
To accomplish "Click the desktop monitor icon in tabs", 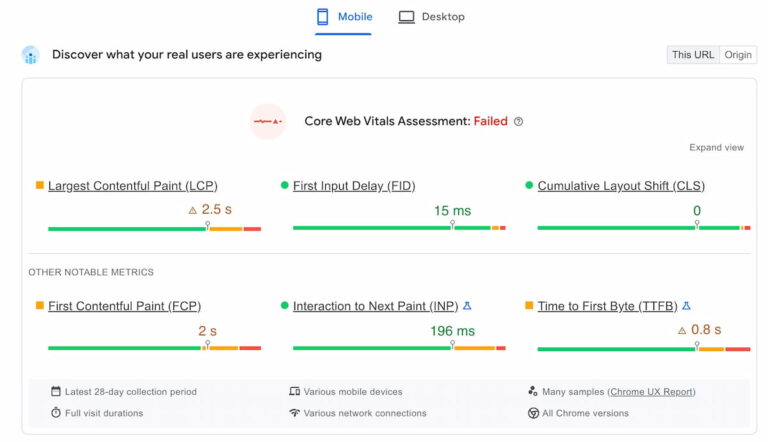I will pos(406,17).
